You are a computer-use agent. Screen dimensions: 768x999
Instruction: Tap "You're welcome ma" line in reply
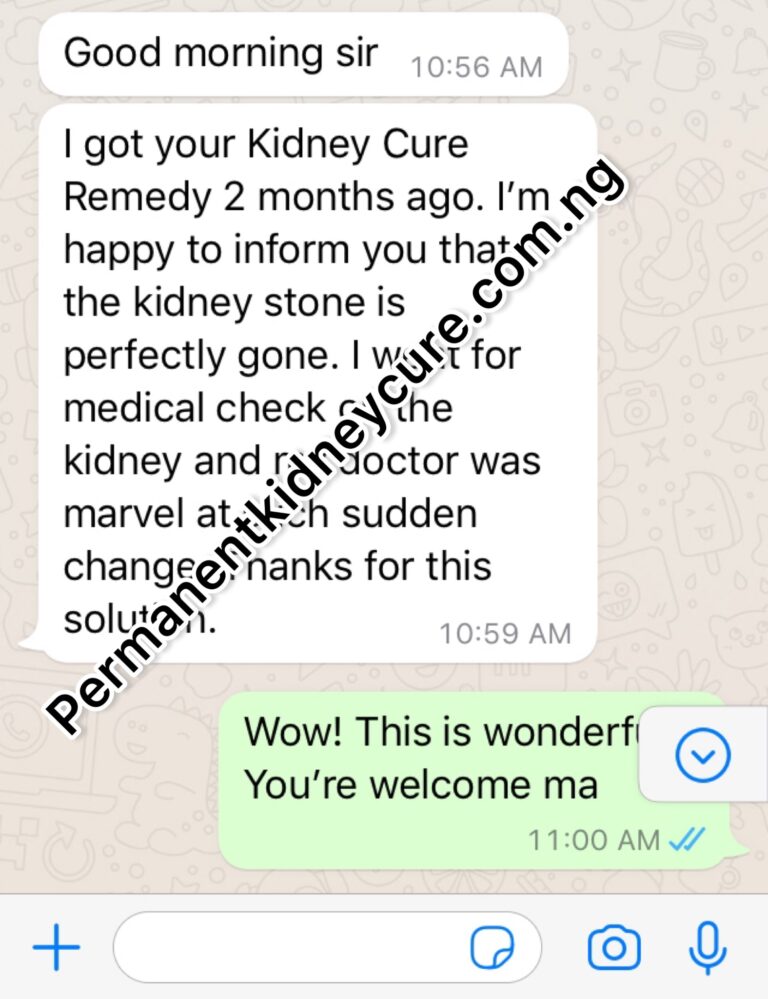421,784
